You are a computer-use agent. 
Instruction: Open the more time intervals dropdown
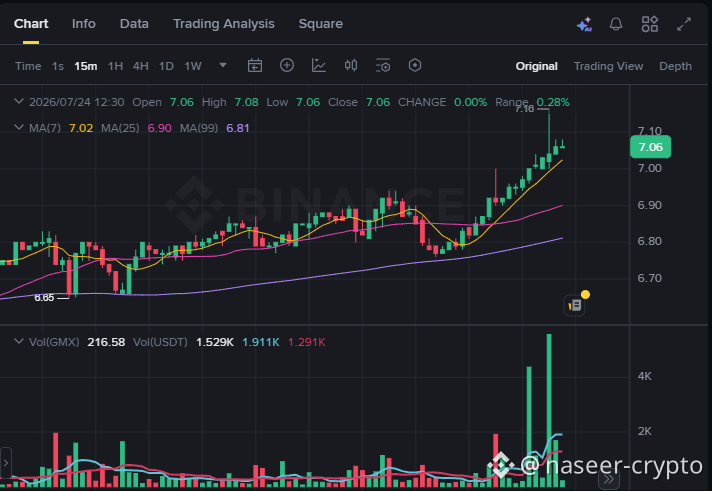[223, 65]
